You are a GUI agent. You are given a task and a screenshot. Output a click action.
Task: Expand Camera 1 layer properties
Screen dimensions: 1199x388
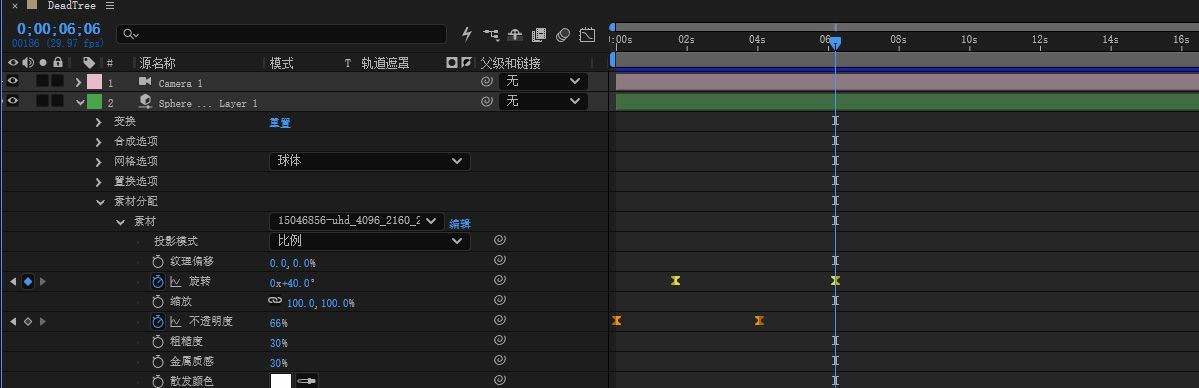79,82
